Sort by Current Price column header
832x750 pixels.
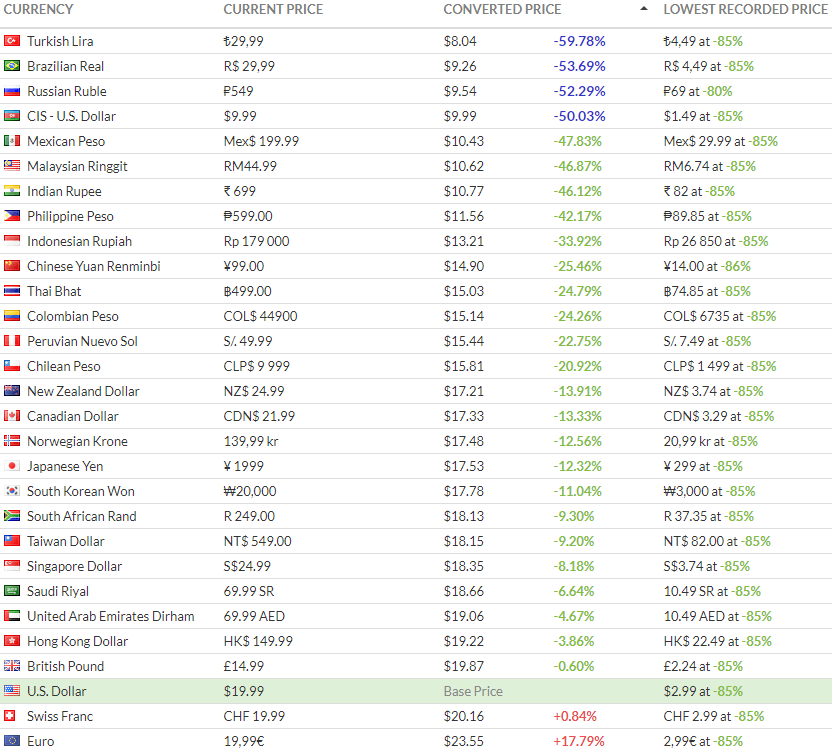pyautogui.click(x=272, y=9)
